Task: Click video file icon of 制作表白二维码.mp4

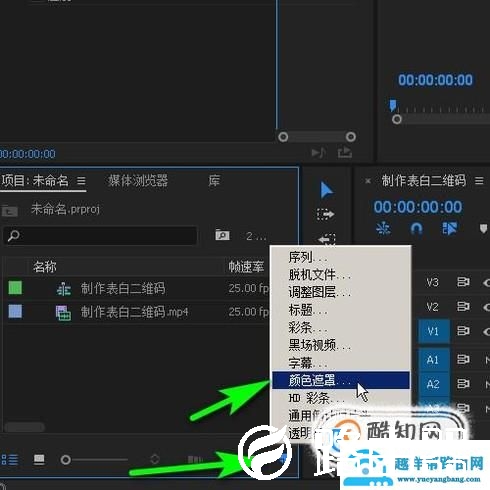Action: click(x=63, y=313)
